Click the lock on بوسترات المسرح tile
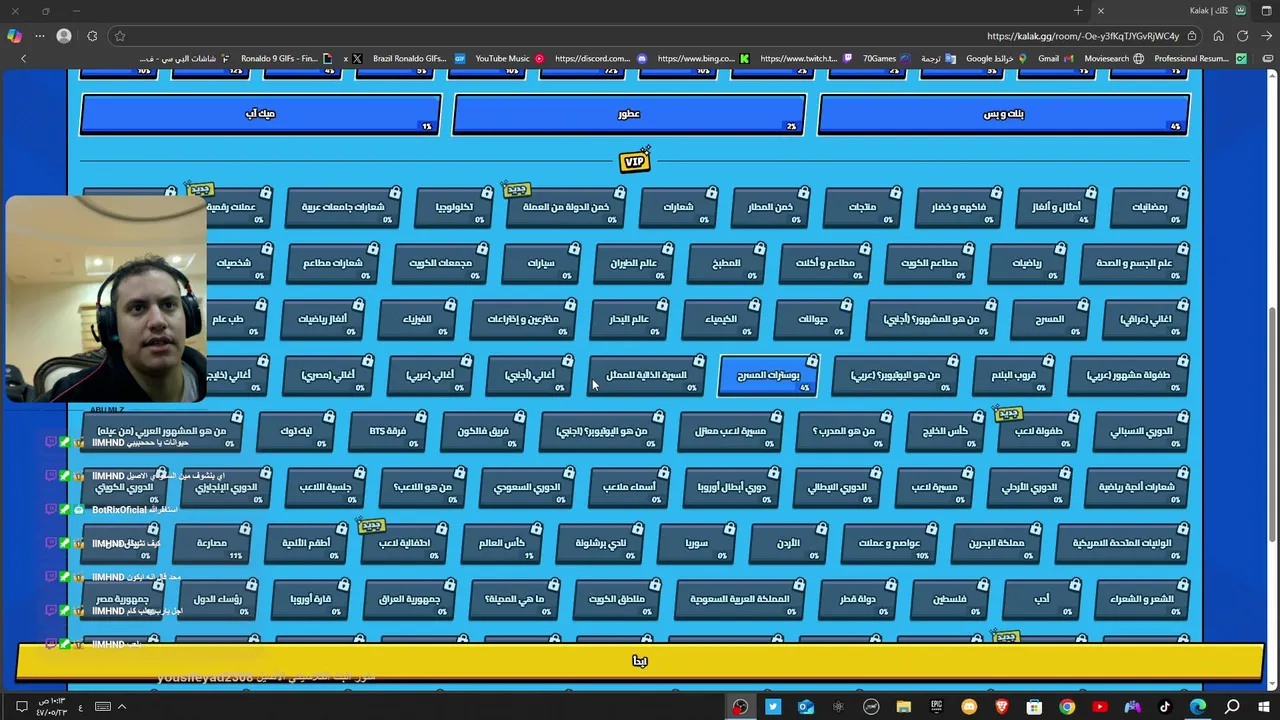The height and width of the screenshot is (720, 1280). pyautogui.click(x=812, y=361)
